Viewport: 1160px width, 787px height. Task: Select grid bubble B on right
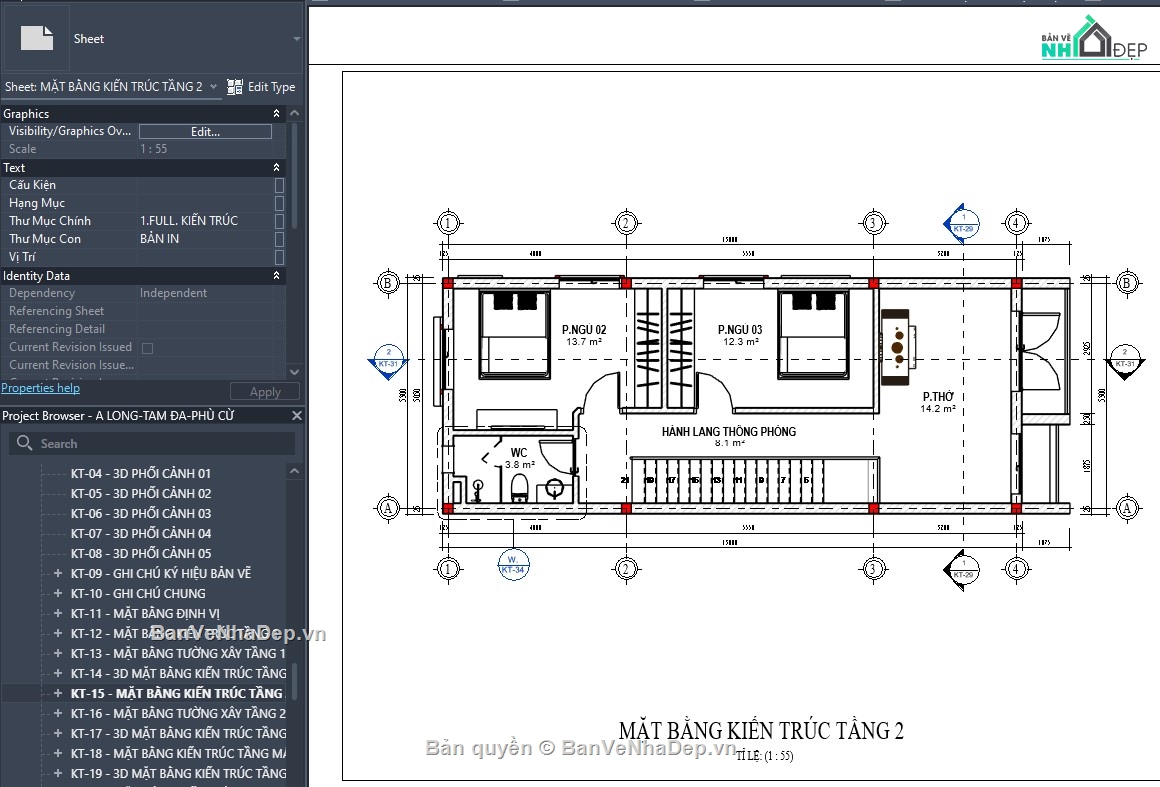click(x=1127, y=283)
